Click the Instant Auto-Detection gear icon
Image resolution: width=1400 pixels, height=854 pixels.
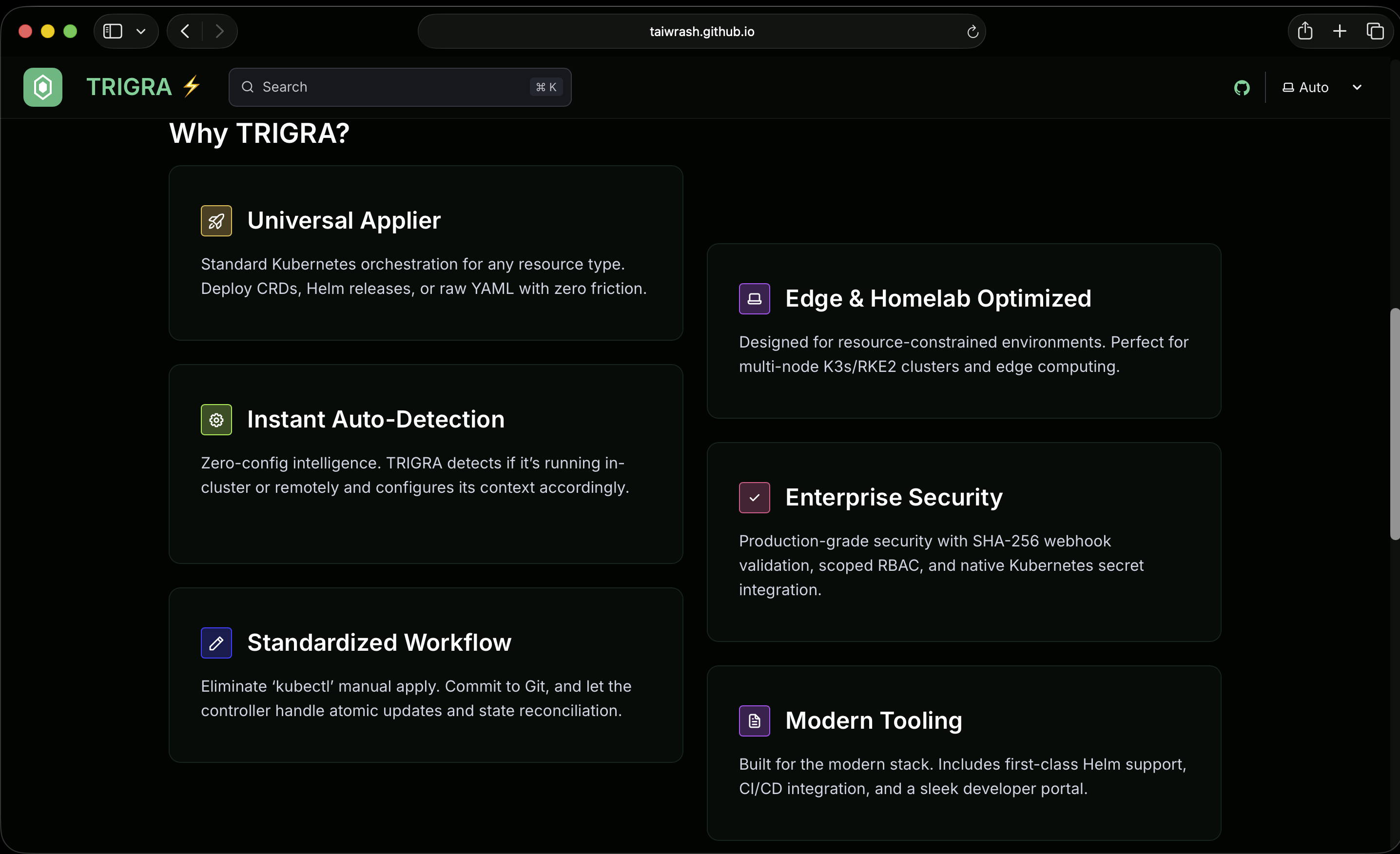(x=216, y=420)
